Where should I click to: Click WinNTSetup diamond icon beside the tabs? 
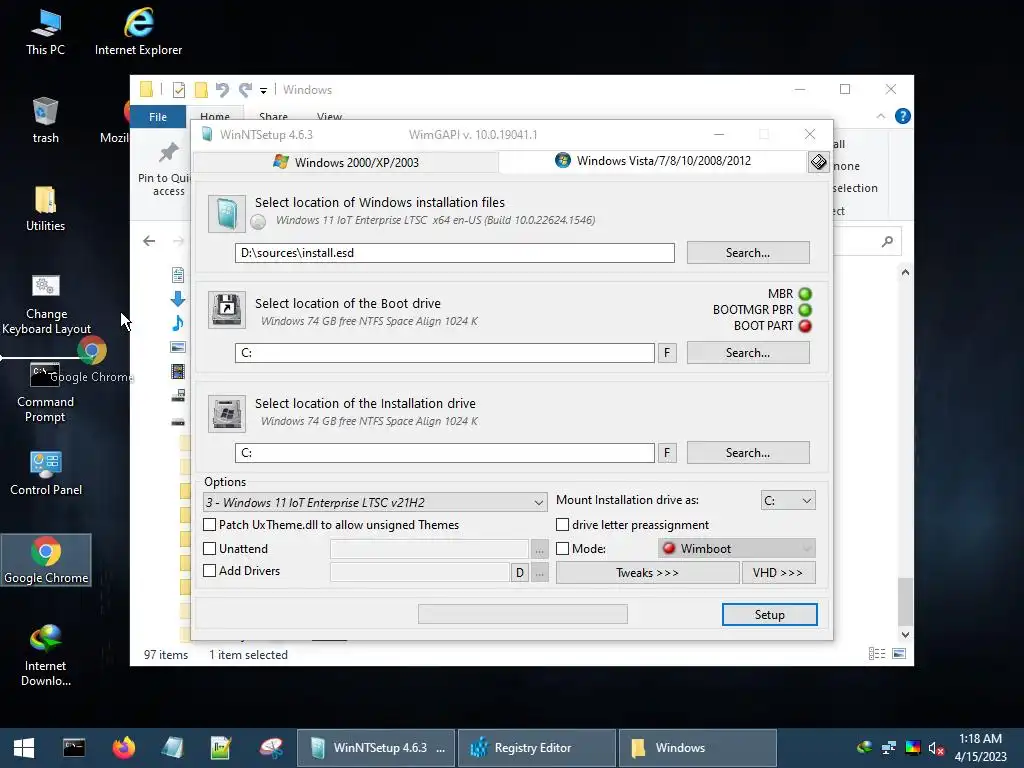coord(818,161)
